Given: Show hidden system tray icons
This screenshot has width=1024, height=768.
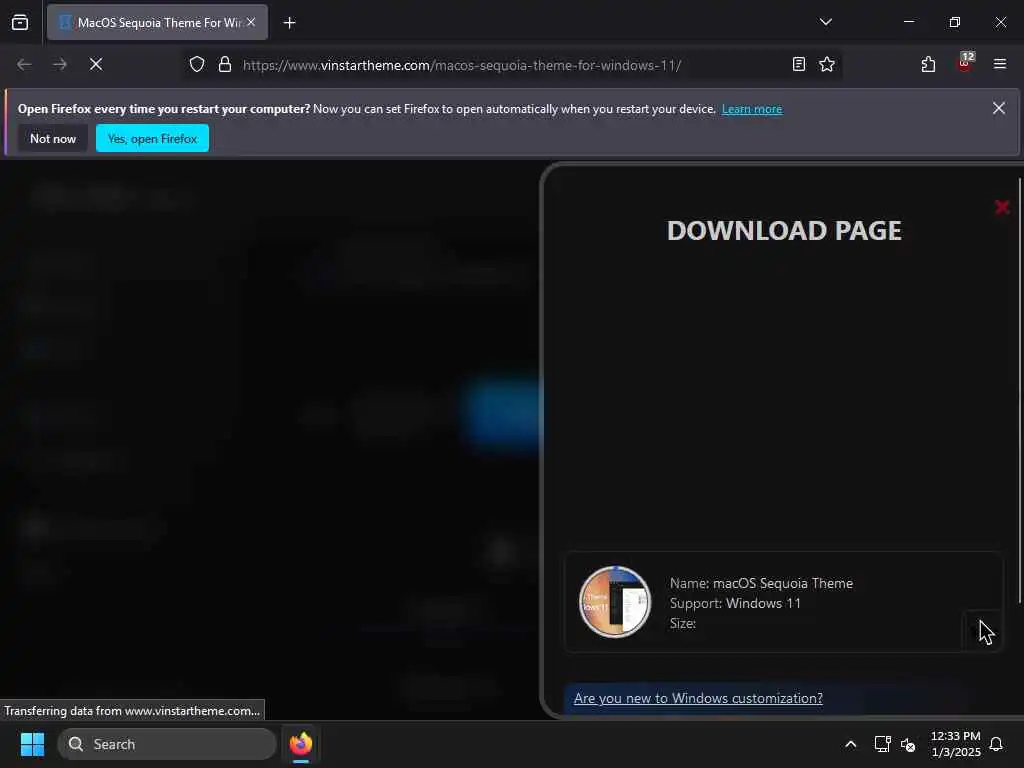Looking at the screenshot, I should tap(850, 744).
